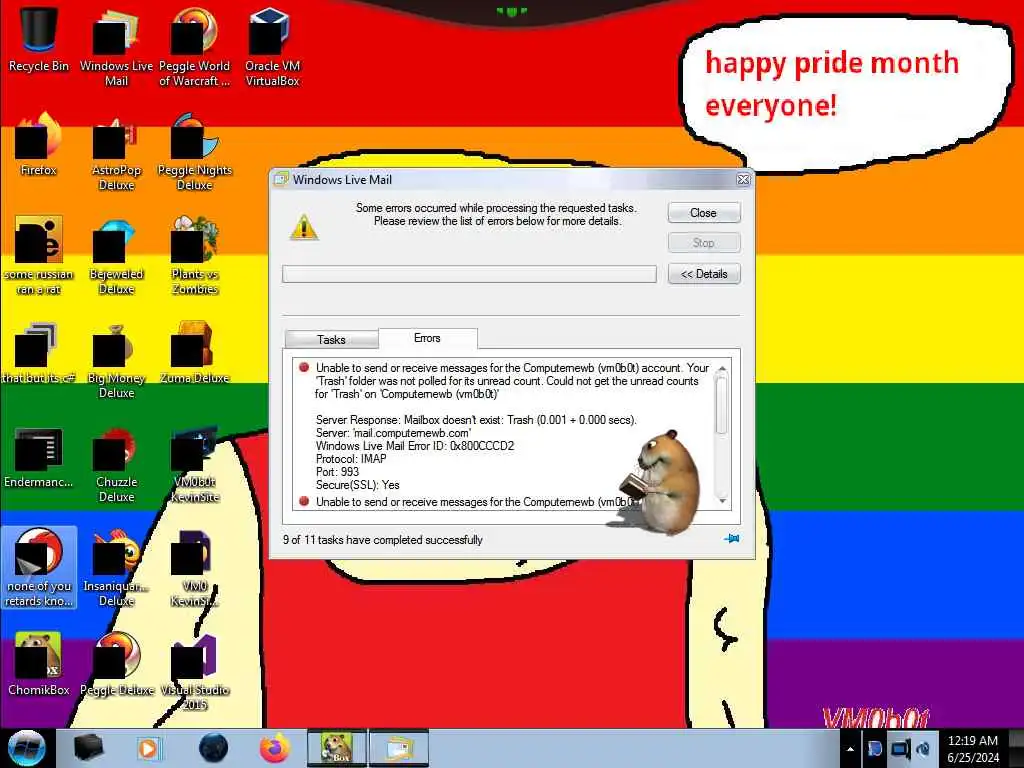Click the 'Secure(SSL): Yes' line

tap(357, 485)
